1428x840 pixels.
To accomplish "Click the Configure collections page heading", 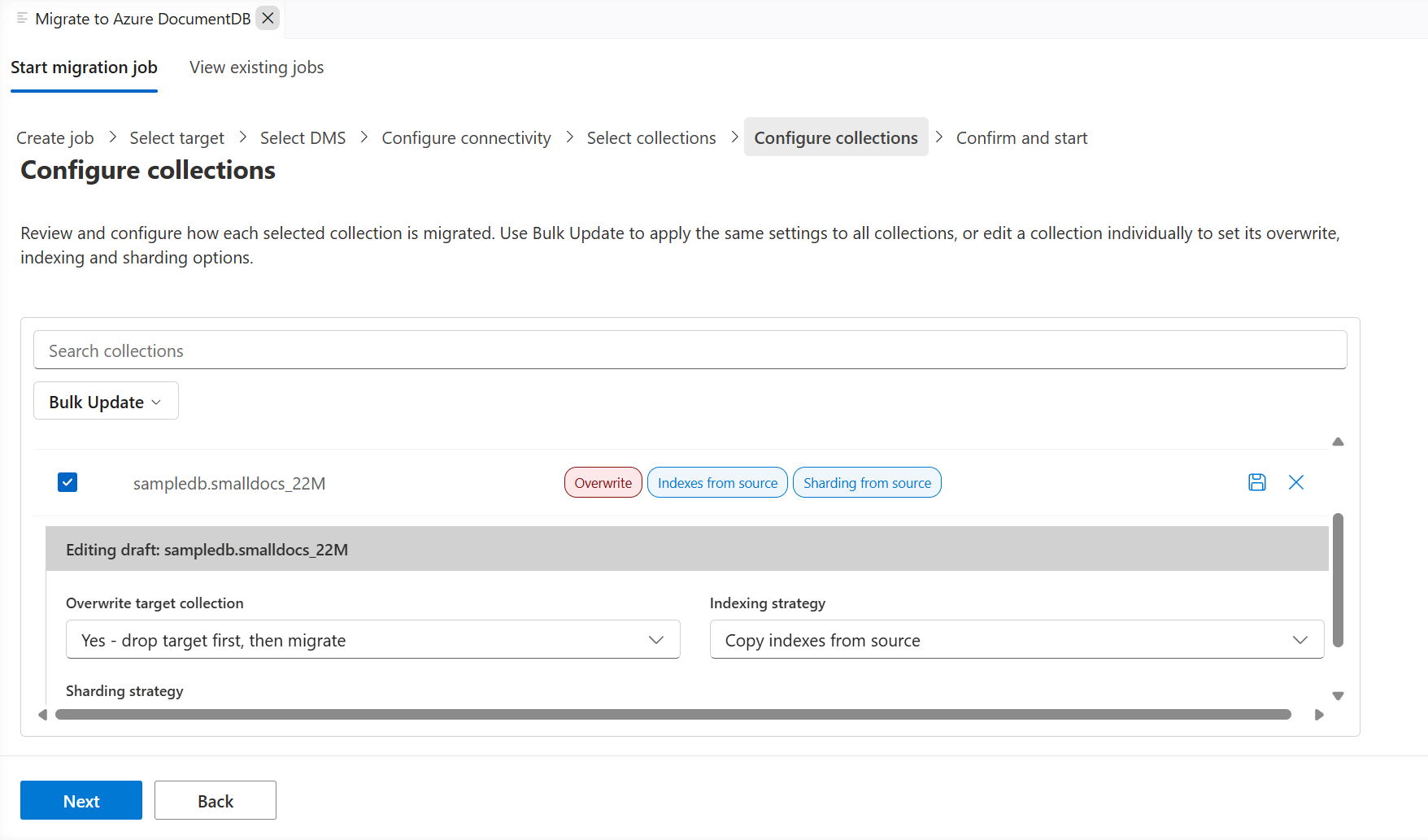I will (148, 170).
